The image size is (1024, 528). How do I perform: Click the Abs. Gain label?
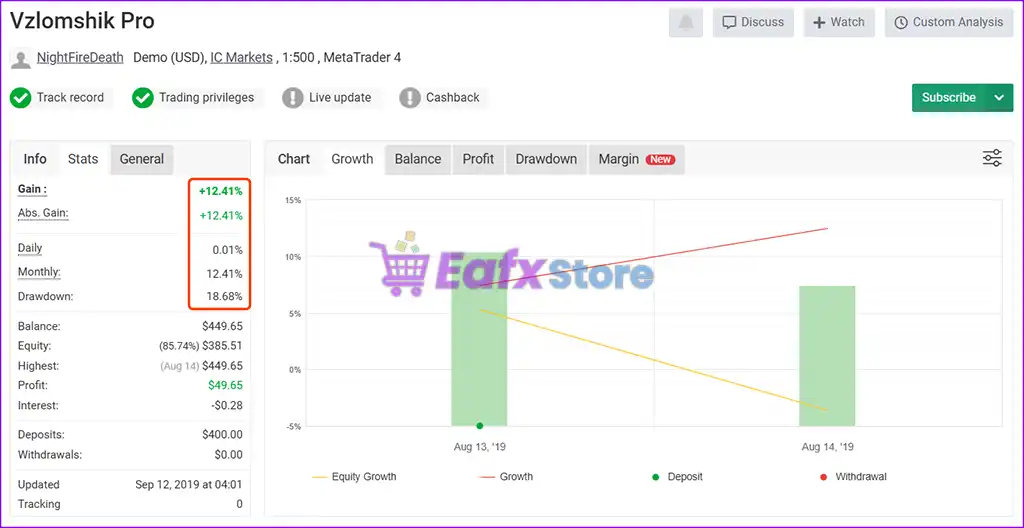43,213
